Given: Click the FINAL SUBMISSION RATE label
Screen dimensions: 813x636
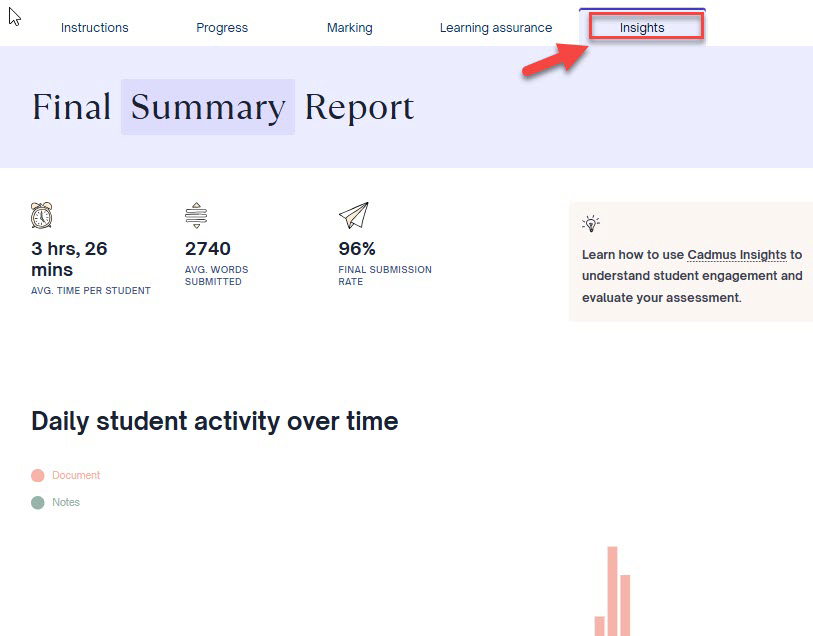Looking at the screenshot, I should [x=385, y=276].
